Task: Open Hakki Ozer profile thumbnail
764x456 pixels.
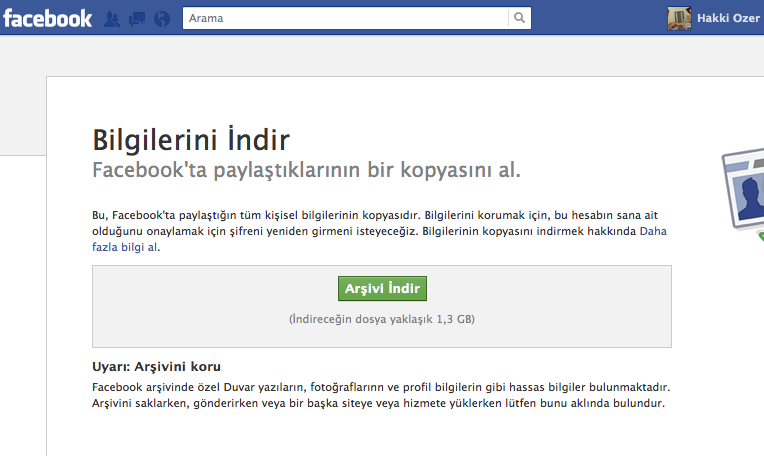Action: (x=679, y=19)
